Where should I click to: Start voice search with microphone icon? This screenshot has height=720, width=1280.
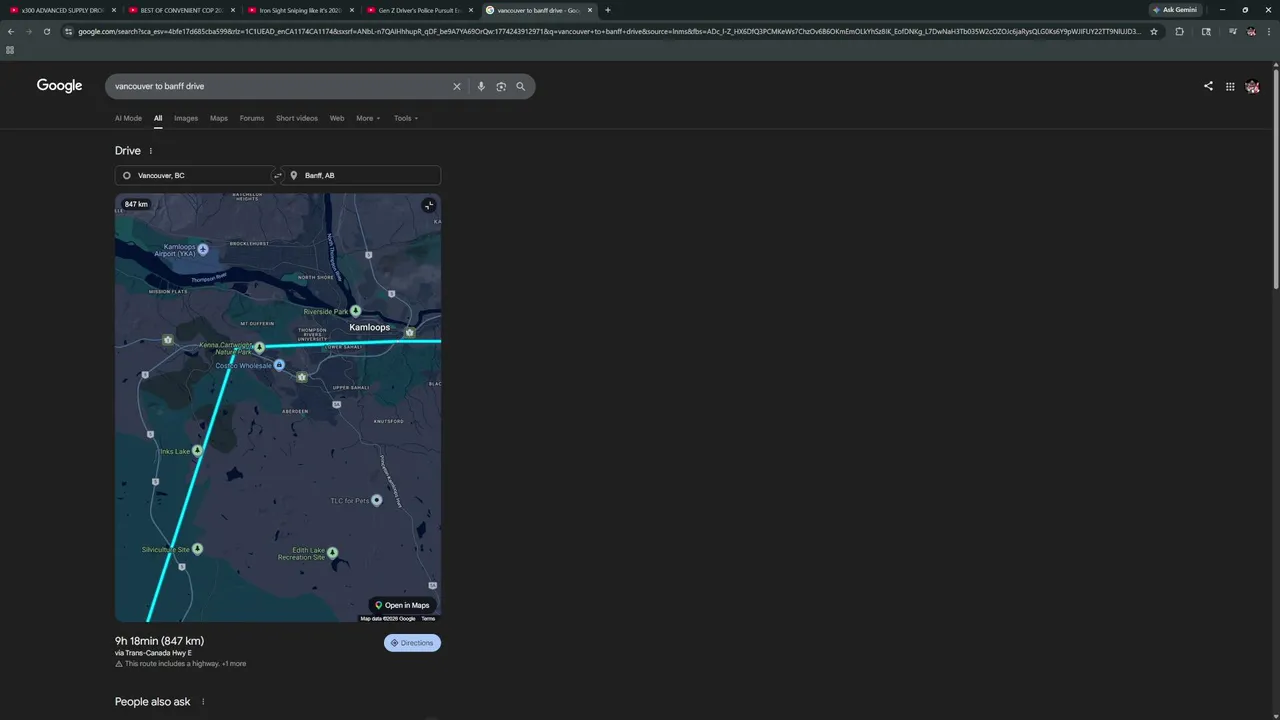click(481, 86)
